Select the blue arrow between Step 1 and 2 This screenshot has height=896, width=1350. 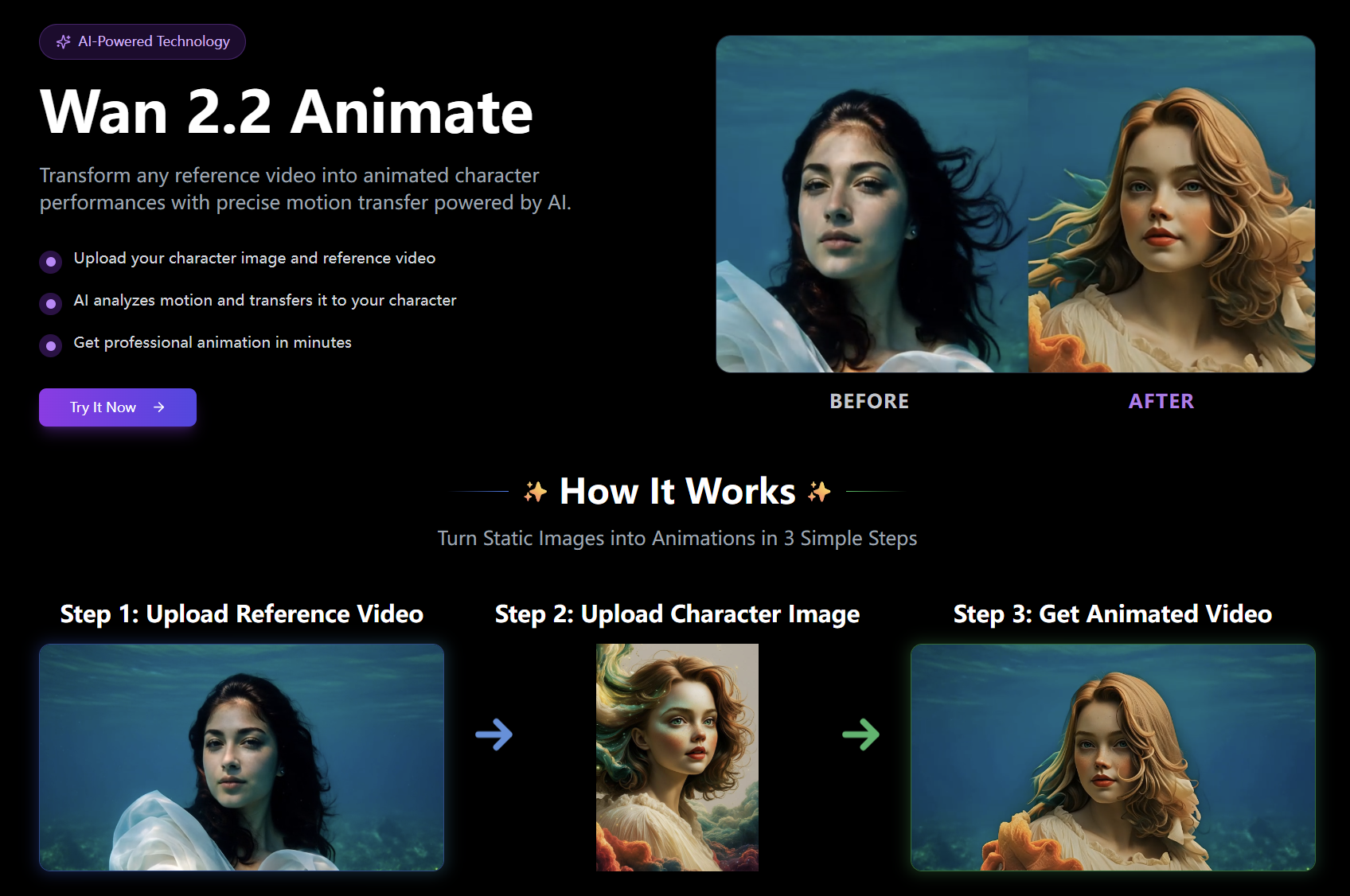[x=495, y=734]
